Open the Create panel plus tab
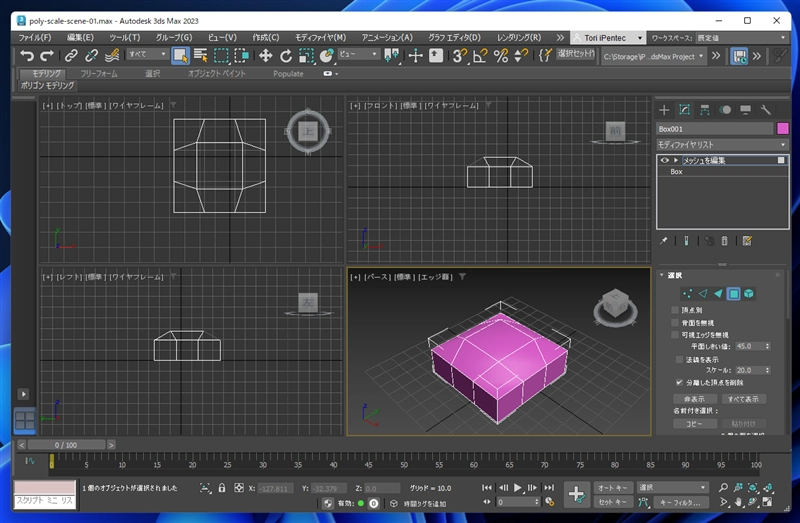 (664, 110)
